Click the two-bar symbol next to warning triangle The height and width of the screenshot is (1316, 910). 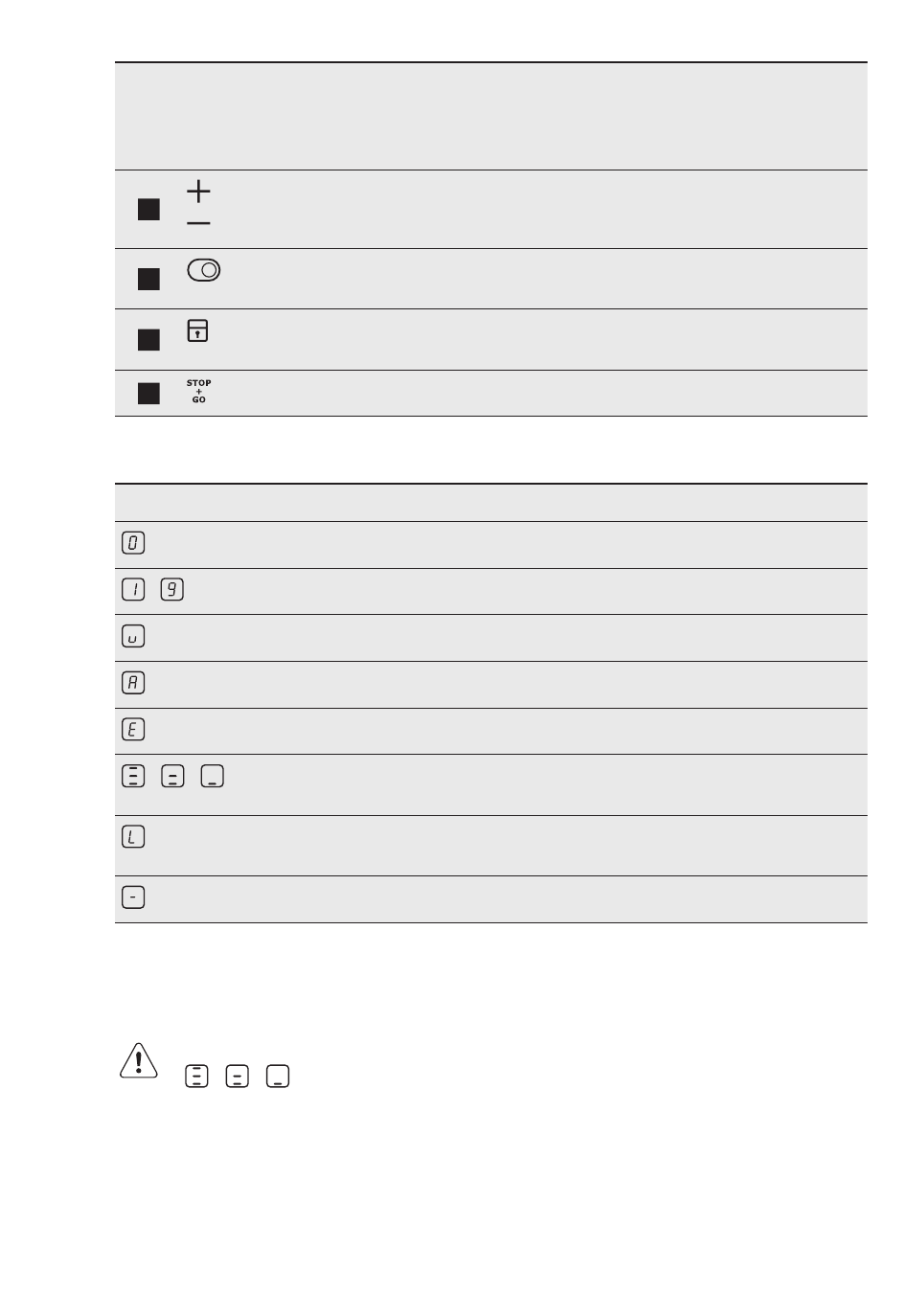pyautogui.click(x=238, y=1076)
